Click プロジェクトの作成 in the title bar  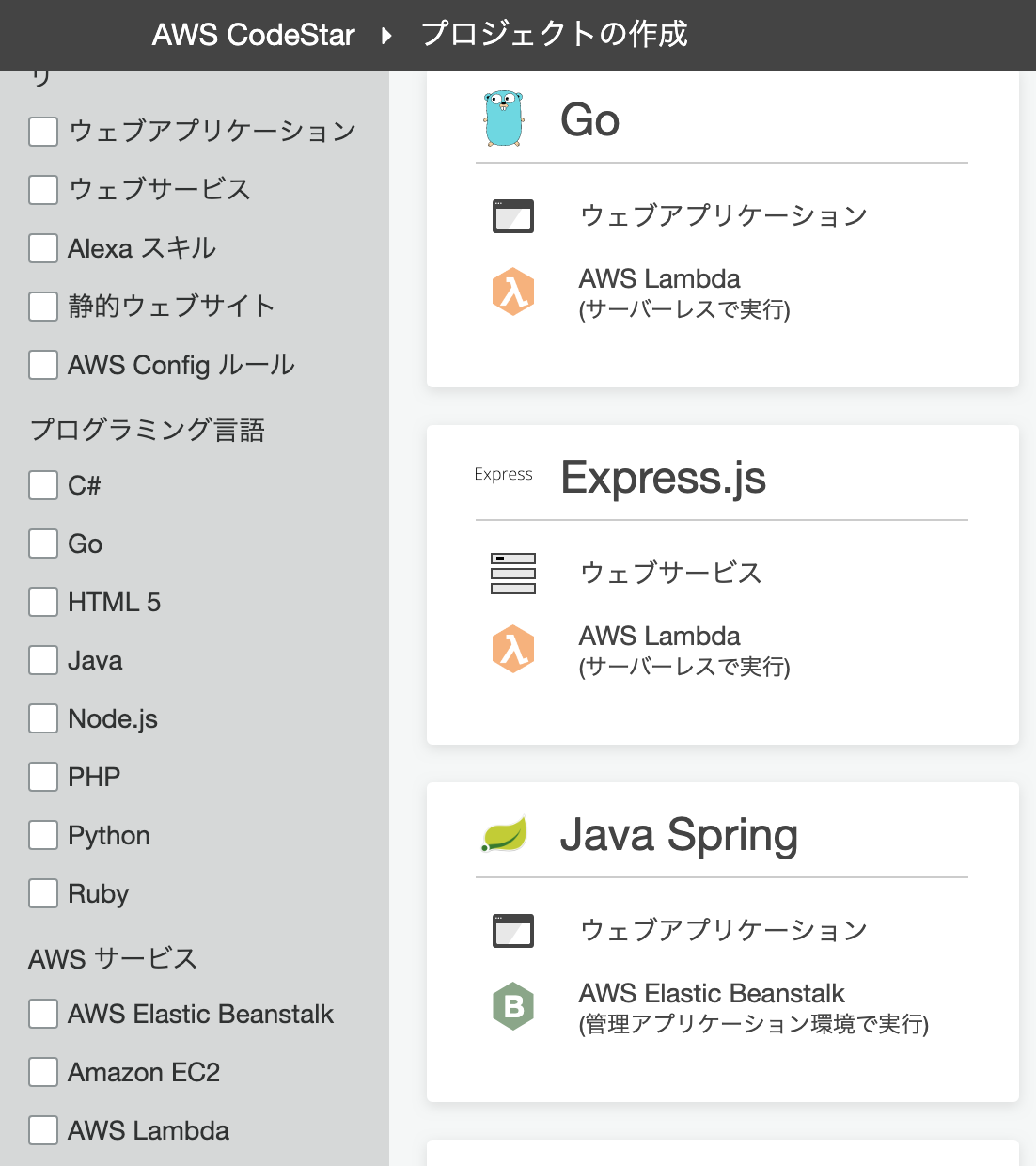point(556,35)
